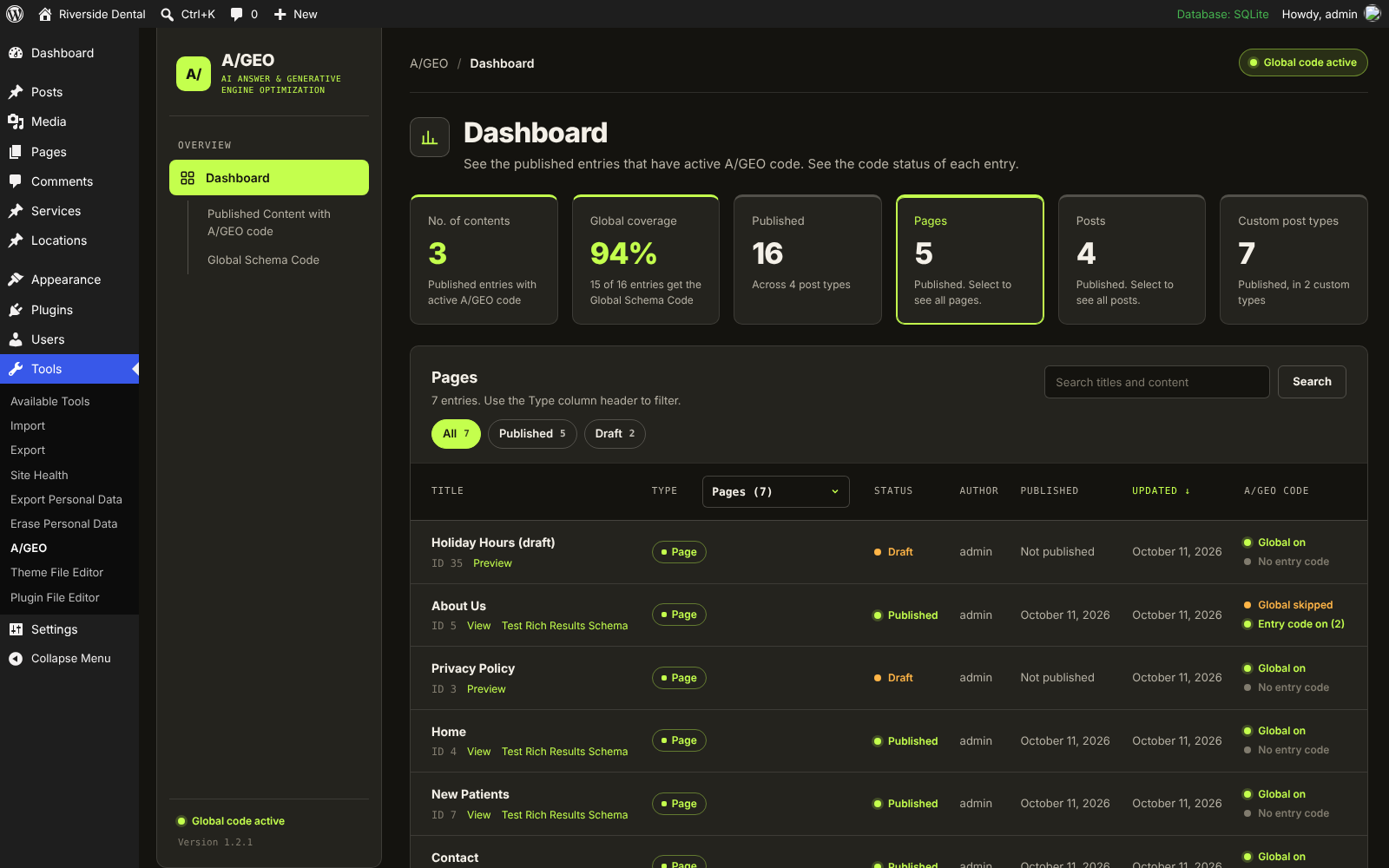Open the Comments icon in sidebar
This screenshot has width=1389, height=868.
tap(16, 181)
